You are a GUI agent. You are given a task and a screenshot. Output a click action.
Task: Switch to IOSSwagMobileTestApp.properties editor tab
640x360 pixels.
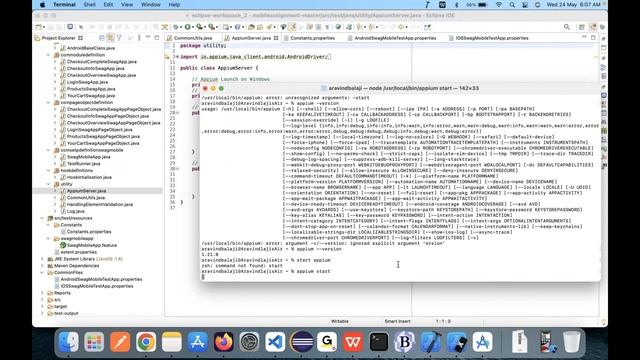492,38
